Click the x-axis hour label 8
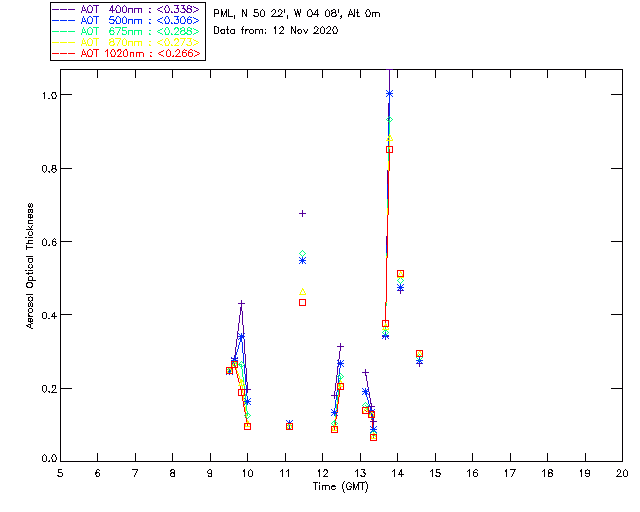The height and width of the screenshot is (512, 640). pos(173,473)
